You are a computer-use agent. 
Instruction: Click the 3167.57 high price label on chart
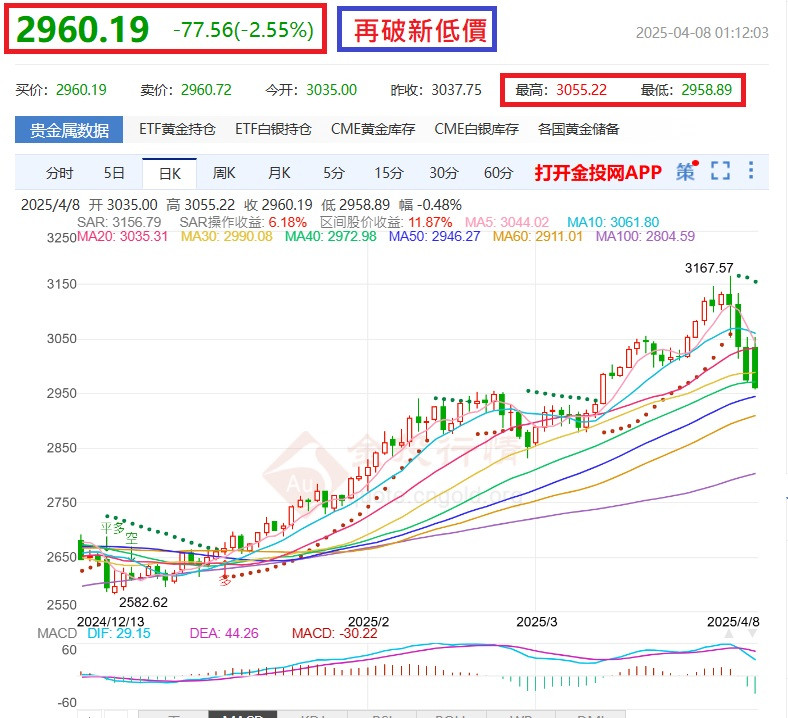(x=709, y=268)
